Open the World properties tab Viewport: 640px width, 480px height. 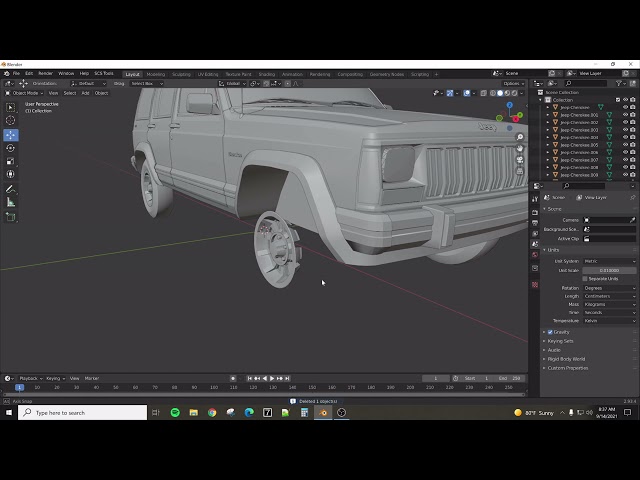click(535, 255)
